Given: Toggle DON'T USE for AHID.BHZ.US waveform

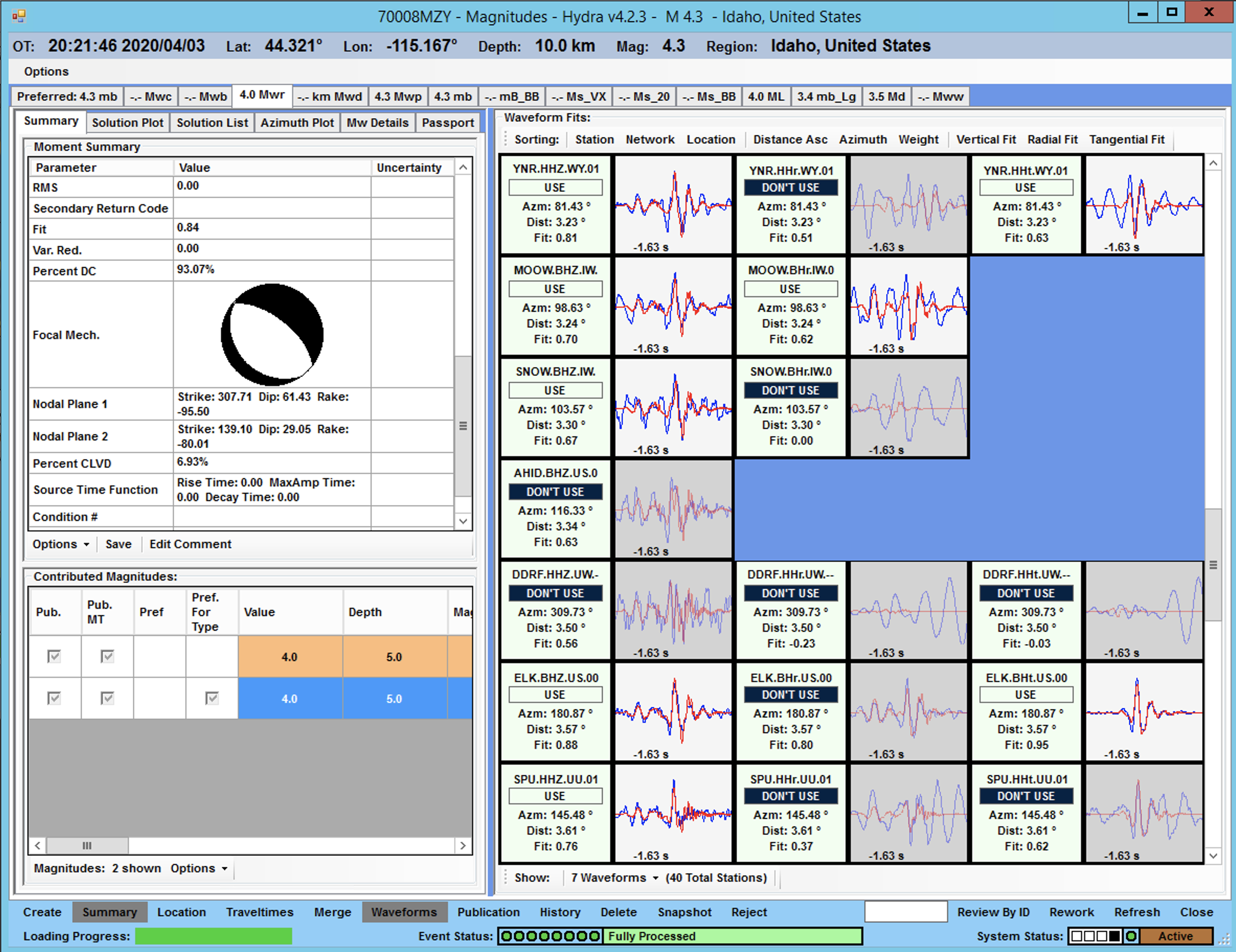Looking at the screenshot, I should click(x=555, y=492).
